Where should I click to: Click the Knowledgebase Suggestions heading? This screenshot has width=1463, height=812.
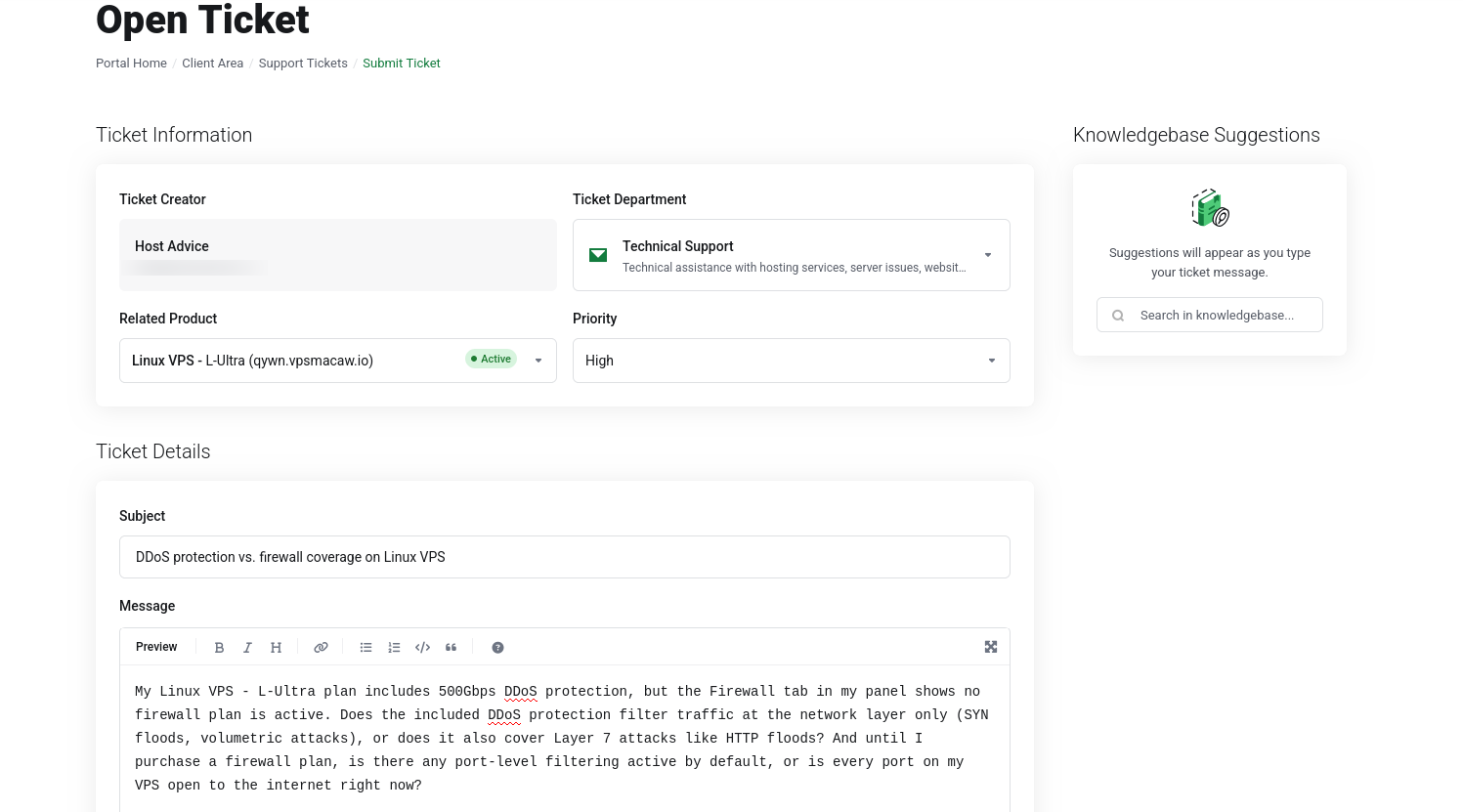pos(1196,135)
